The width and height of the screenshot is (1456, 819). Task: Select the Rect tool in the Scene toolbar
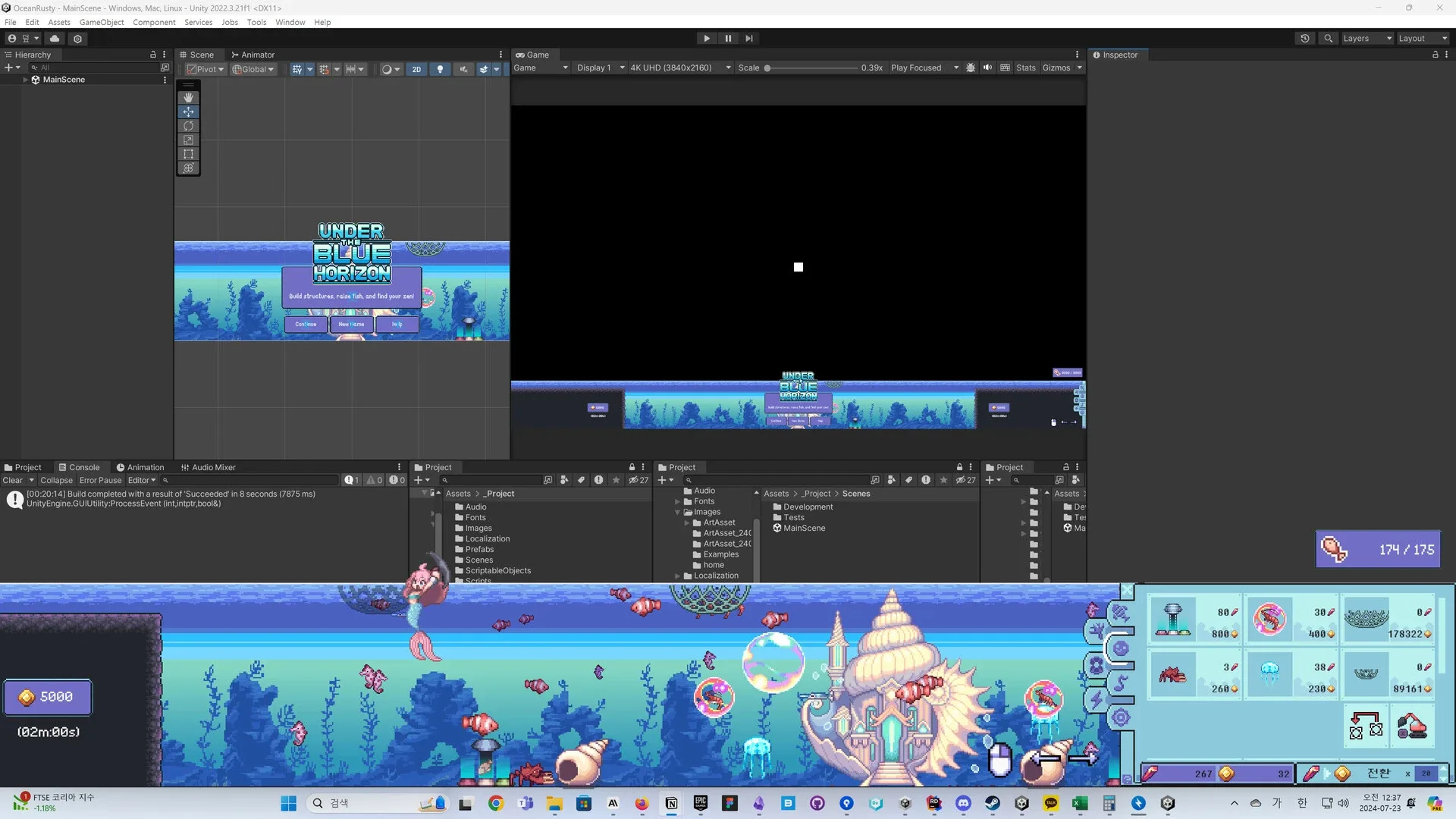pos(188,154)
